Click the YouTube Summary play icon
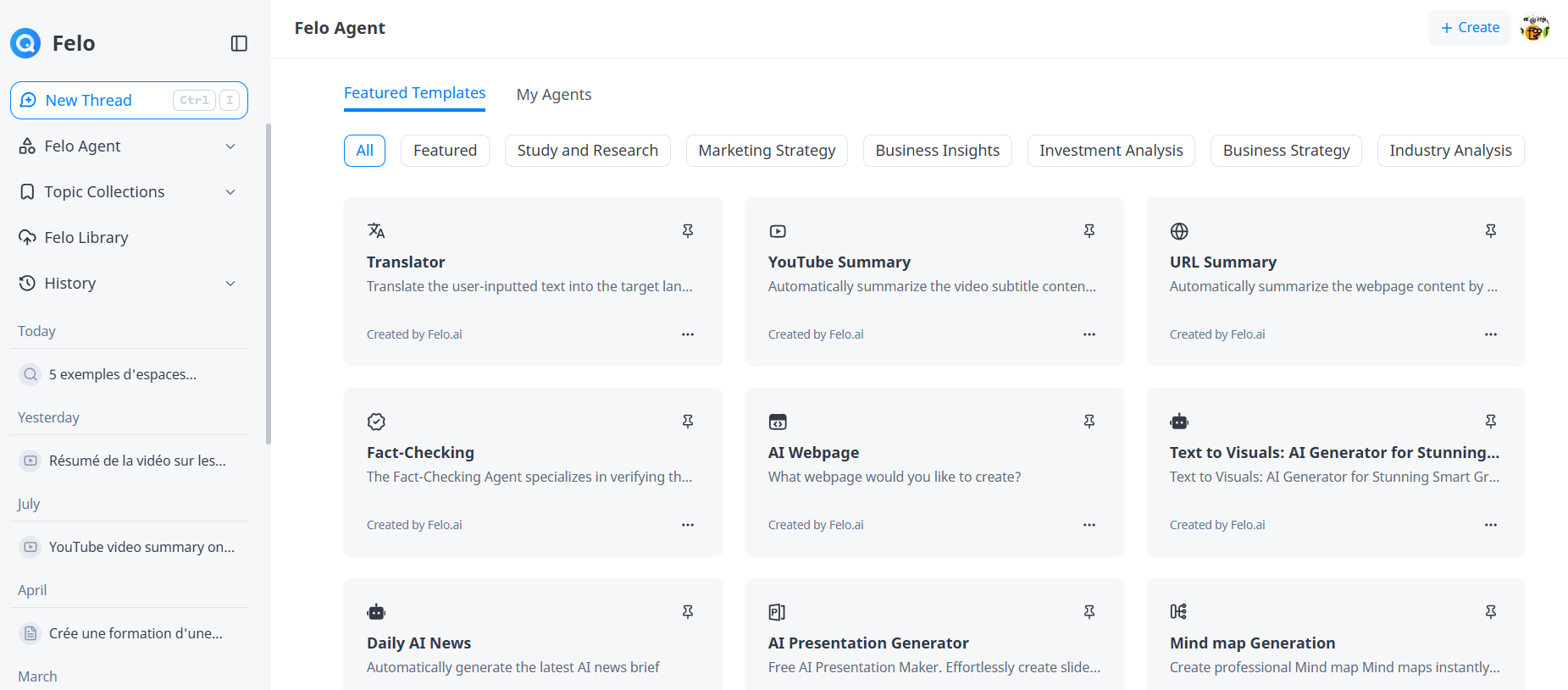This screenshot has height=690, width=1568. tap(777, 231)
